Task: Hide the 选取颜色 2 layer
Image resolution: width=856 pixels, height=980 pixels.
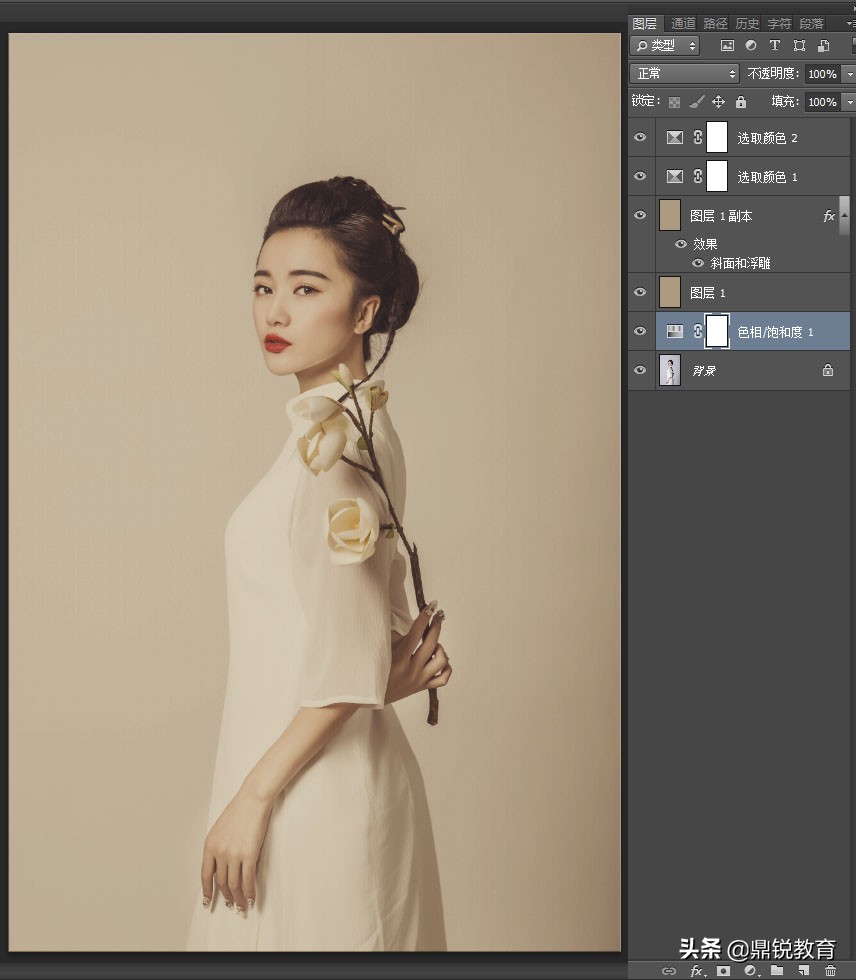Action: coord(640,137)
